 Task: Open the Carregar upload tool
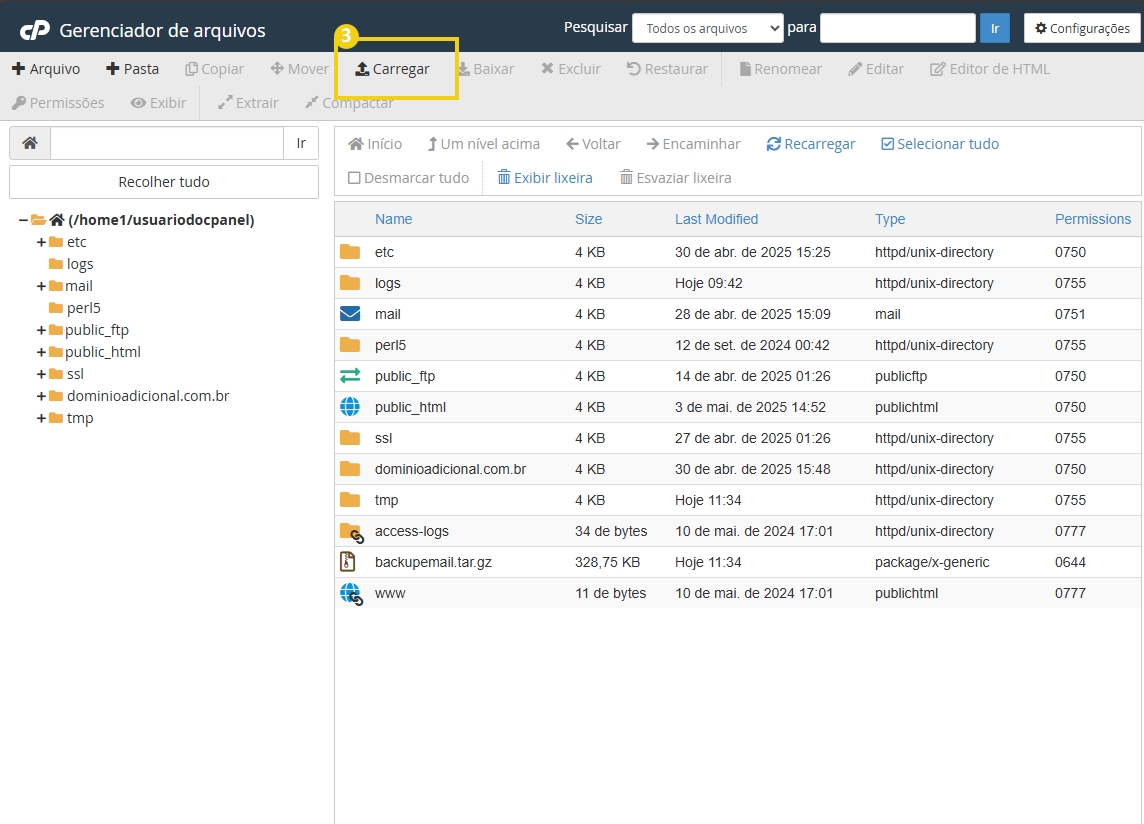(x=392, y=69)
